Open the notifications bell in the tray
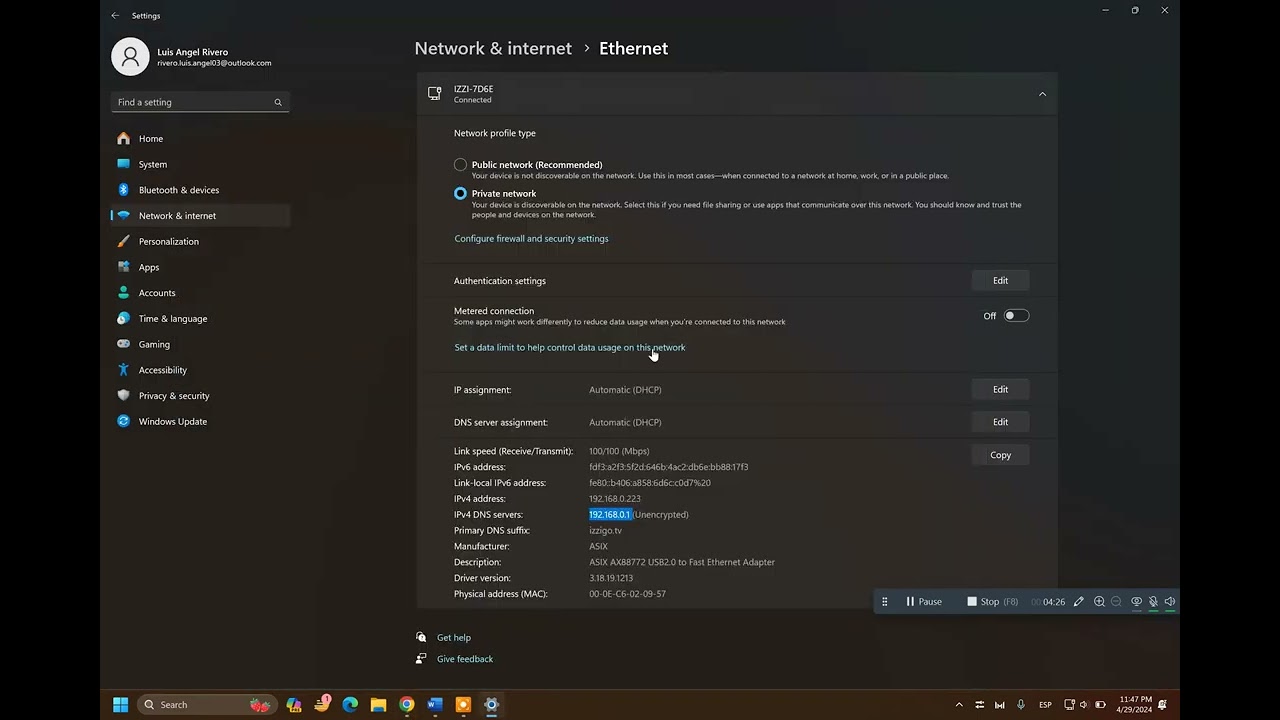1280x720 pixels. coord(1163,705)
